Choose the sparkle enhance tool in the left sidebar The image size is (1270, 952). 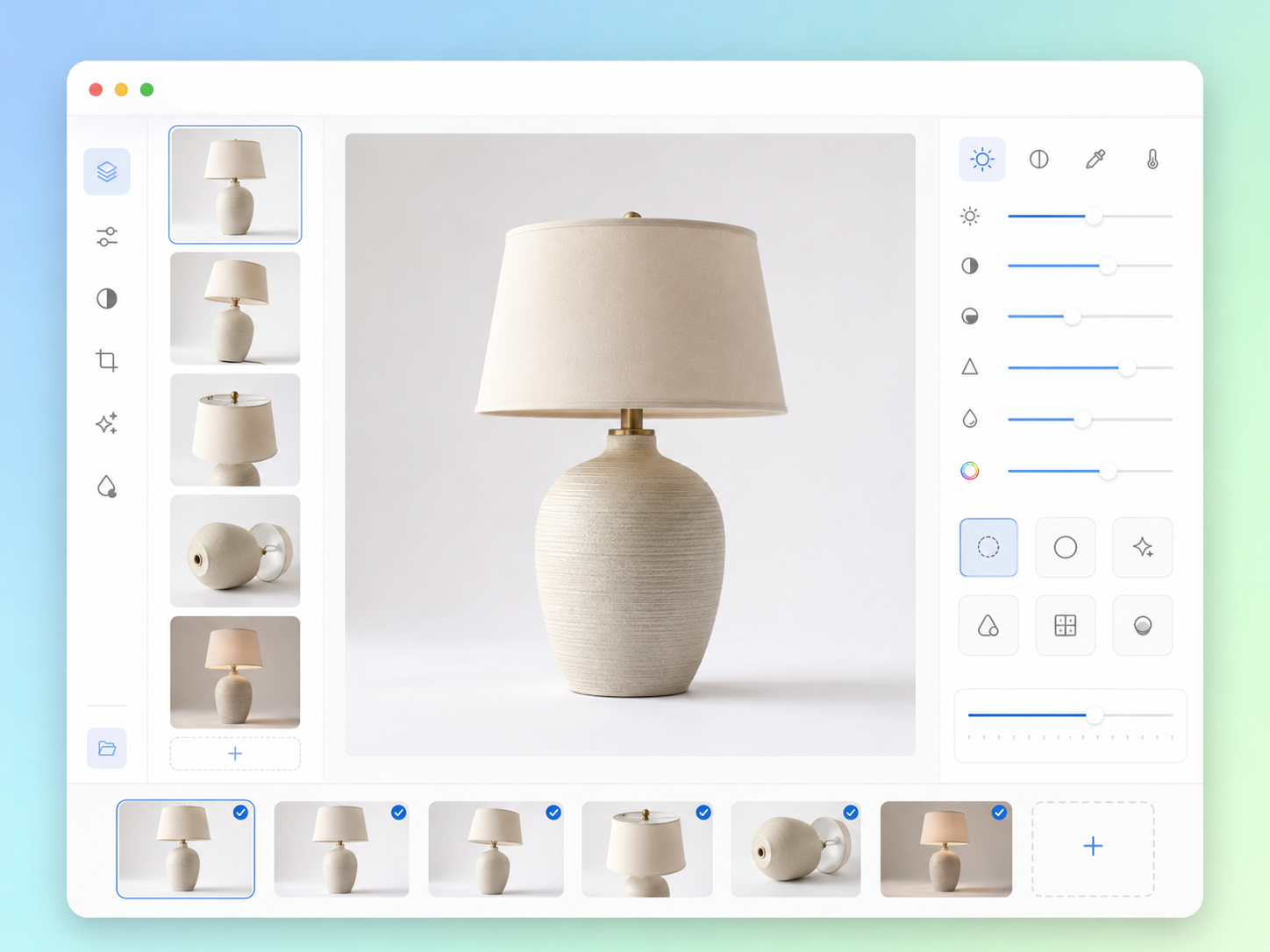point(107,423)
